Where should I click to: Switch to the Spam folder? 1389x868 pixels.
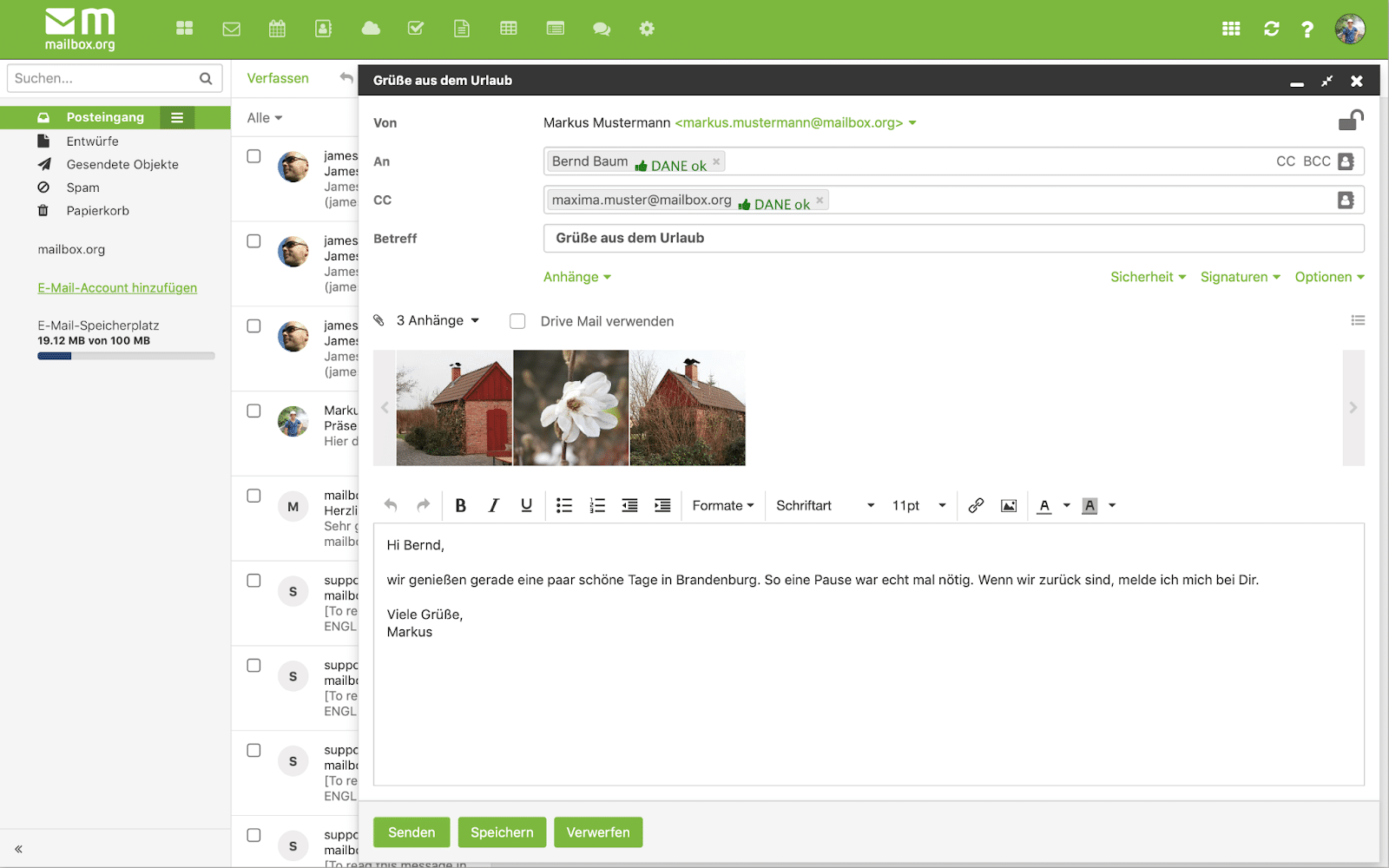tap(81, 187)
